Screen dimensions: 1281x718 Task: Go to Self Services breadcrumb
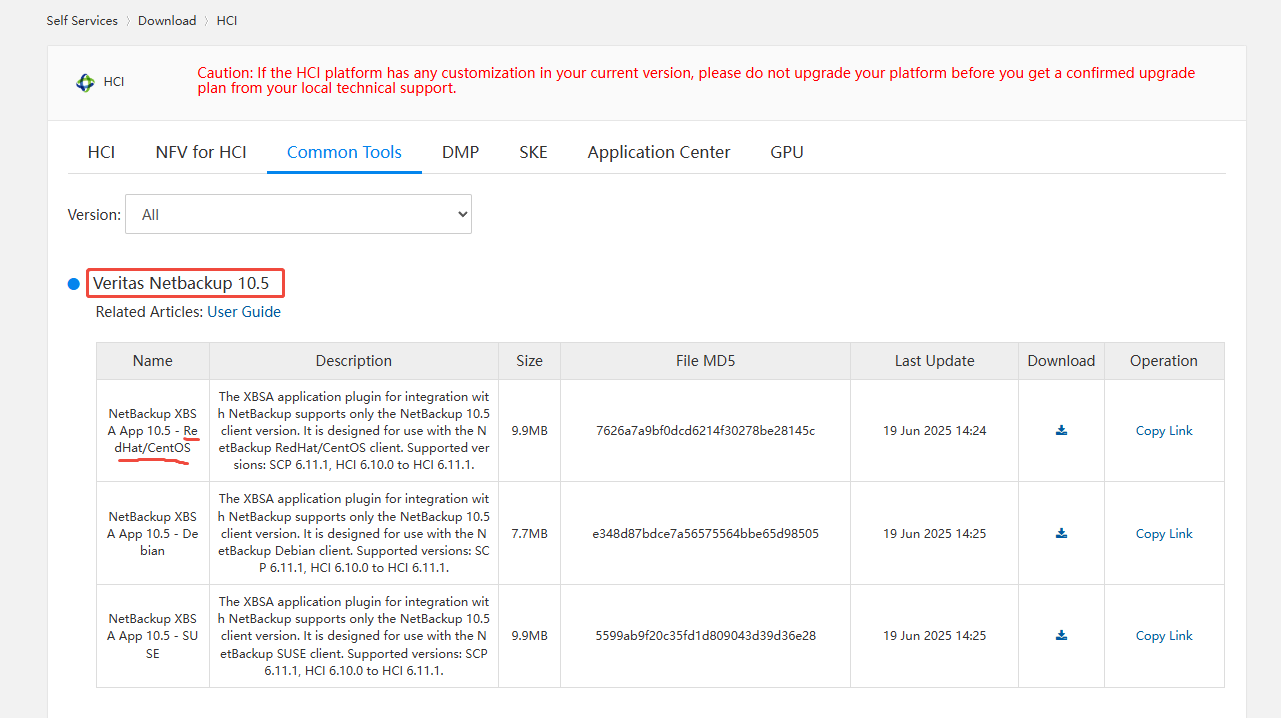click(82, 20)
